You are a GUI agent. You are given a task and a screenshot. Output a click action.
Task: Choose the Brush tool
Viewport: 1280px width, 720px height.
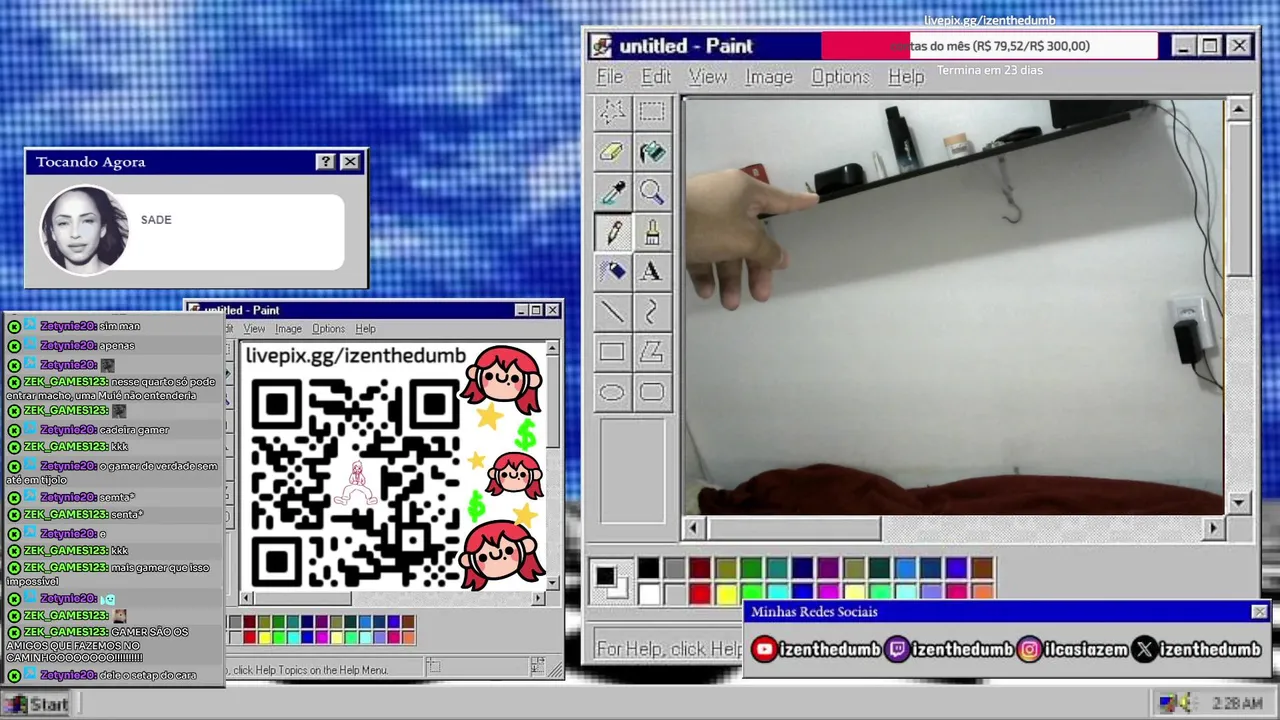652,232
